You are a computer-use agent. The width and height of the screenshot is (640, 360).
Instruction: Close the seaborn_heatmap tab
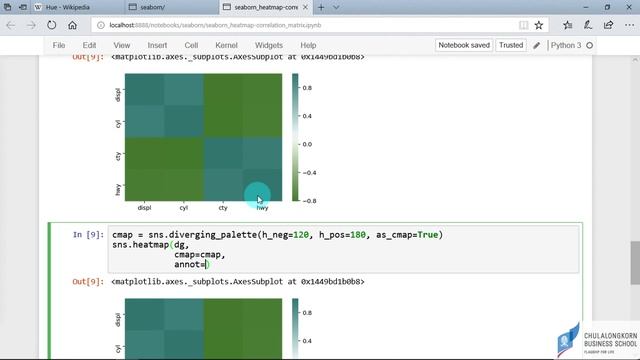(x=305, y=7)
